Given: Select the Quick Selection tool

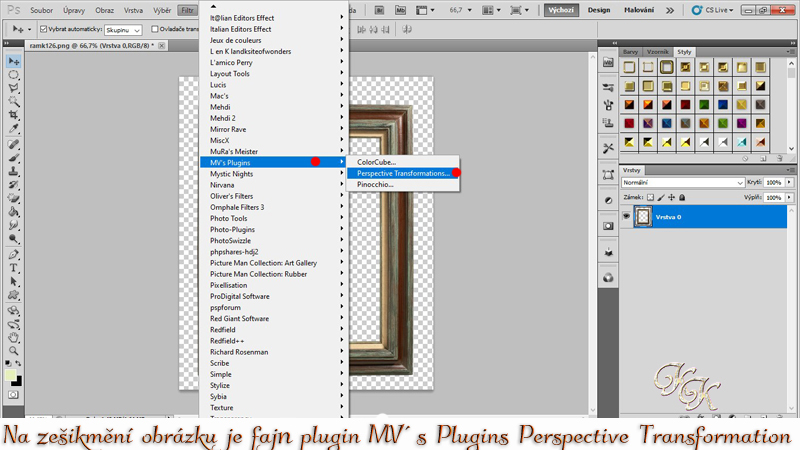Looking at the screenshot, I should [13, 102].
